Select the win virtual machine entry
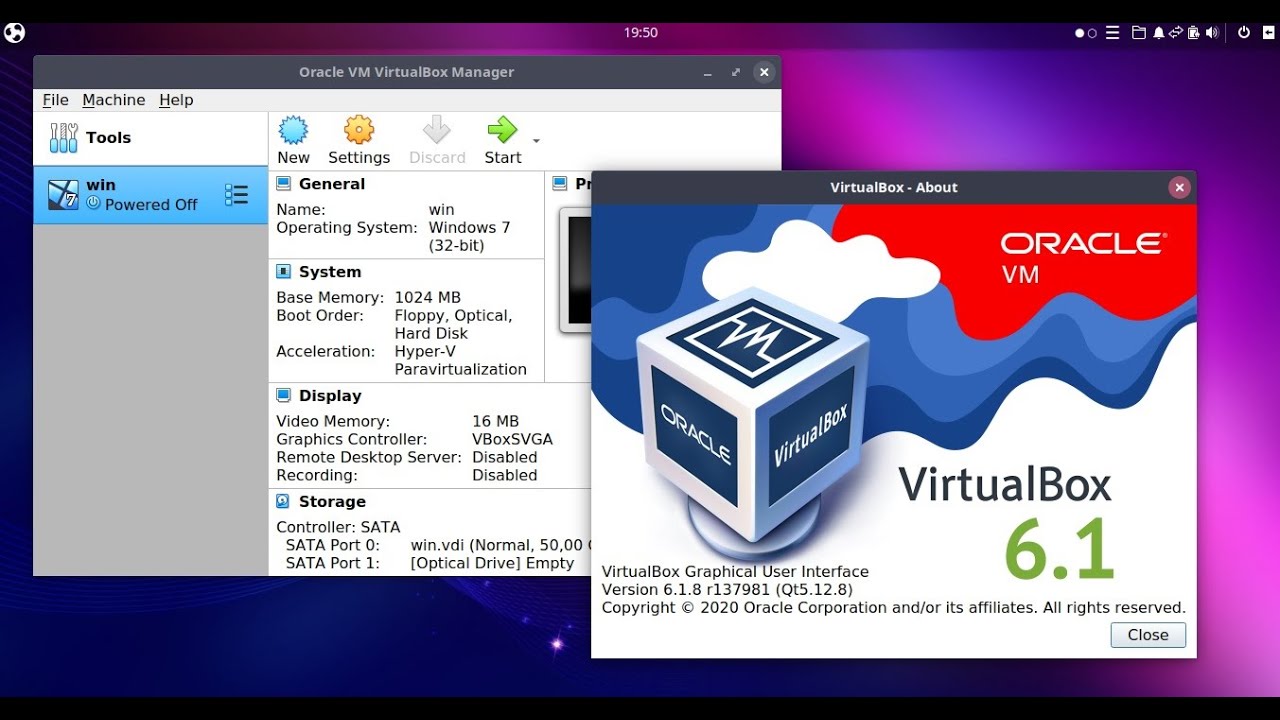This screenshot has height=720, width=1280. 150,195
